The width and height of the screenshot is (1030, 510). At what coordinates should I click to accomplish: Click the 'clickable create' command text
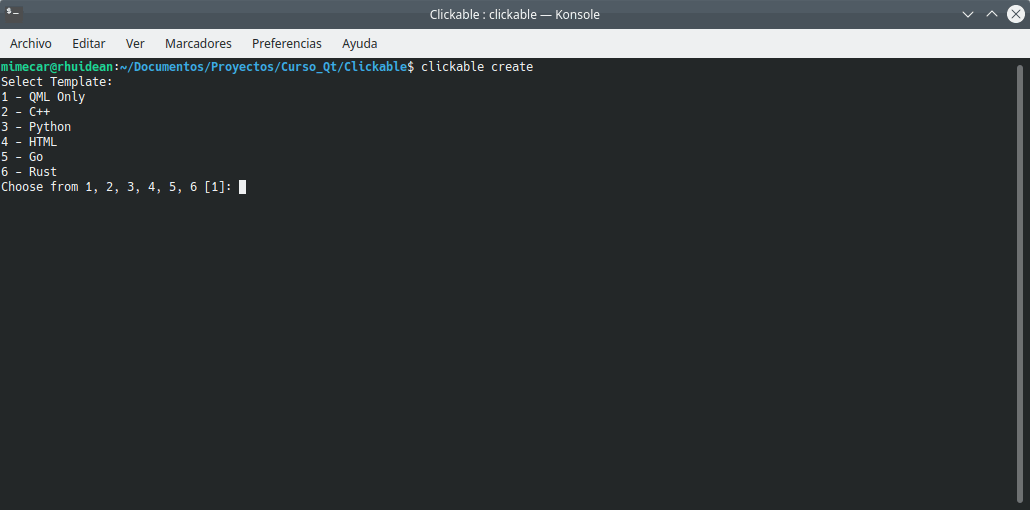477,66
